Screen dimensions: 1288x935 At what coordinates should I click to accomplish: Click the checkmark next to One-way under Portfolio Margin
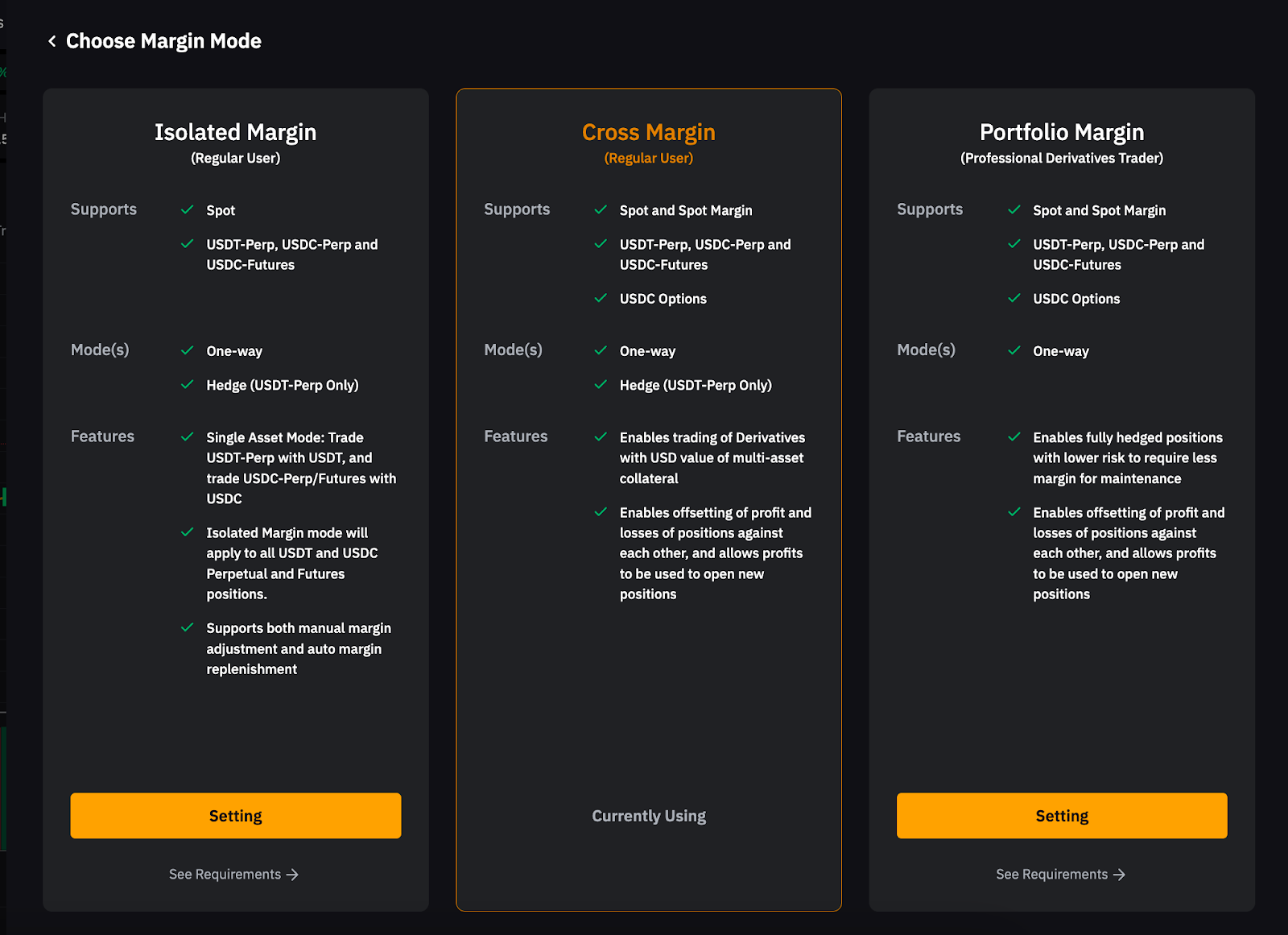pyautogui.click(x=1014, y=351)
